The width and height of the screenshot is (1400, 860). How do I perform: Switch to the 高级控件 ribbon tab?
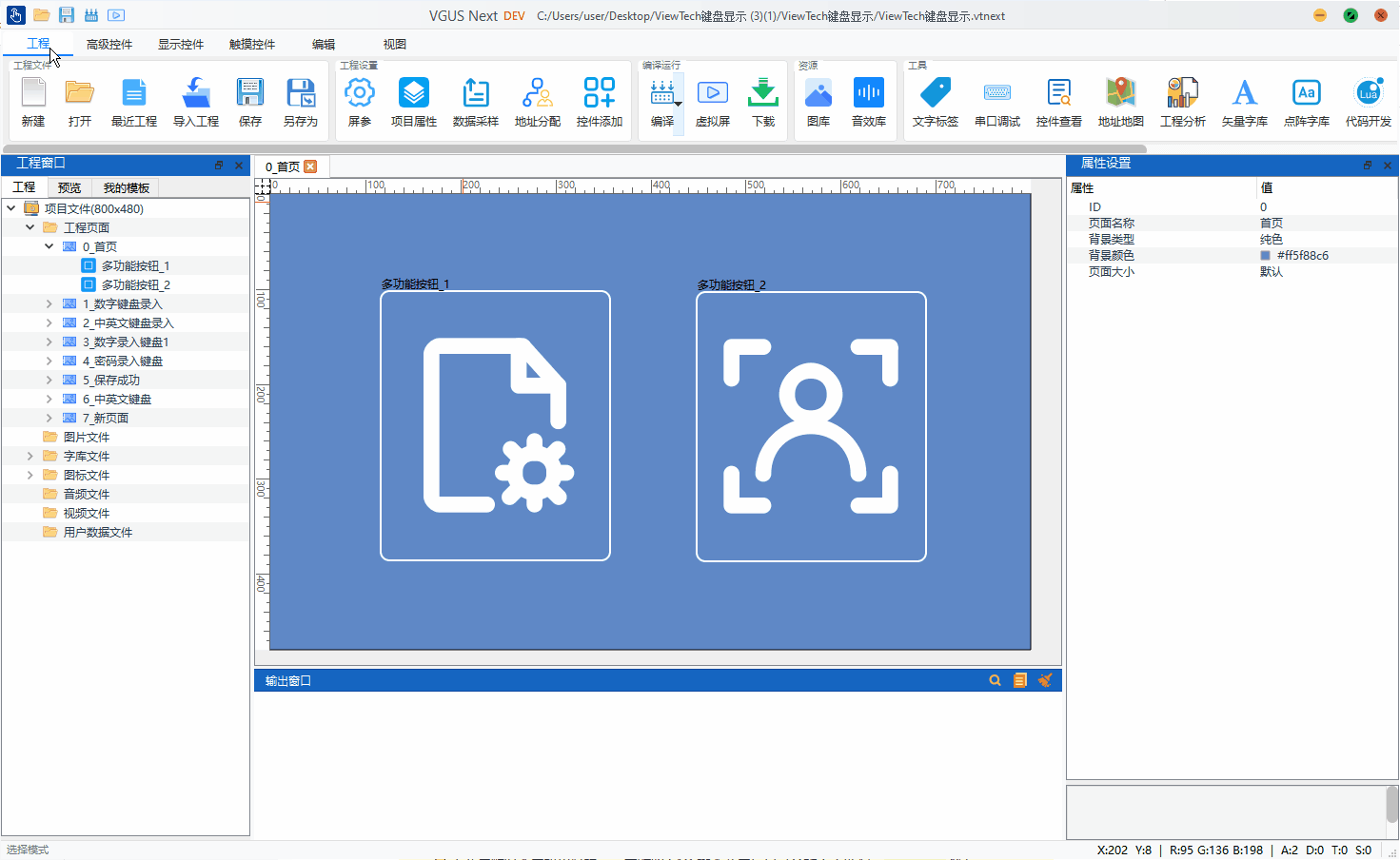click(x=109, y=45)
